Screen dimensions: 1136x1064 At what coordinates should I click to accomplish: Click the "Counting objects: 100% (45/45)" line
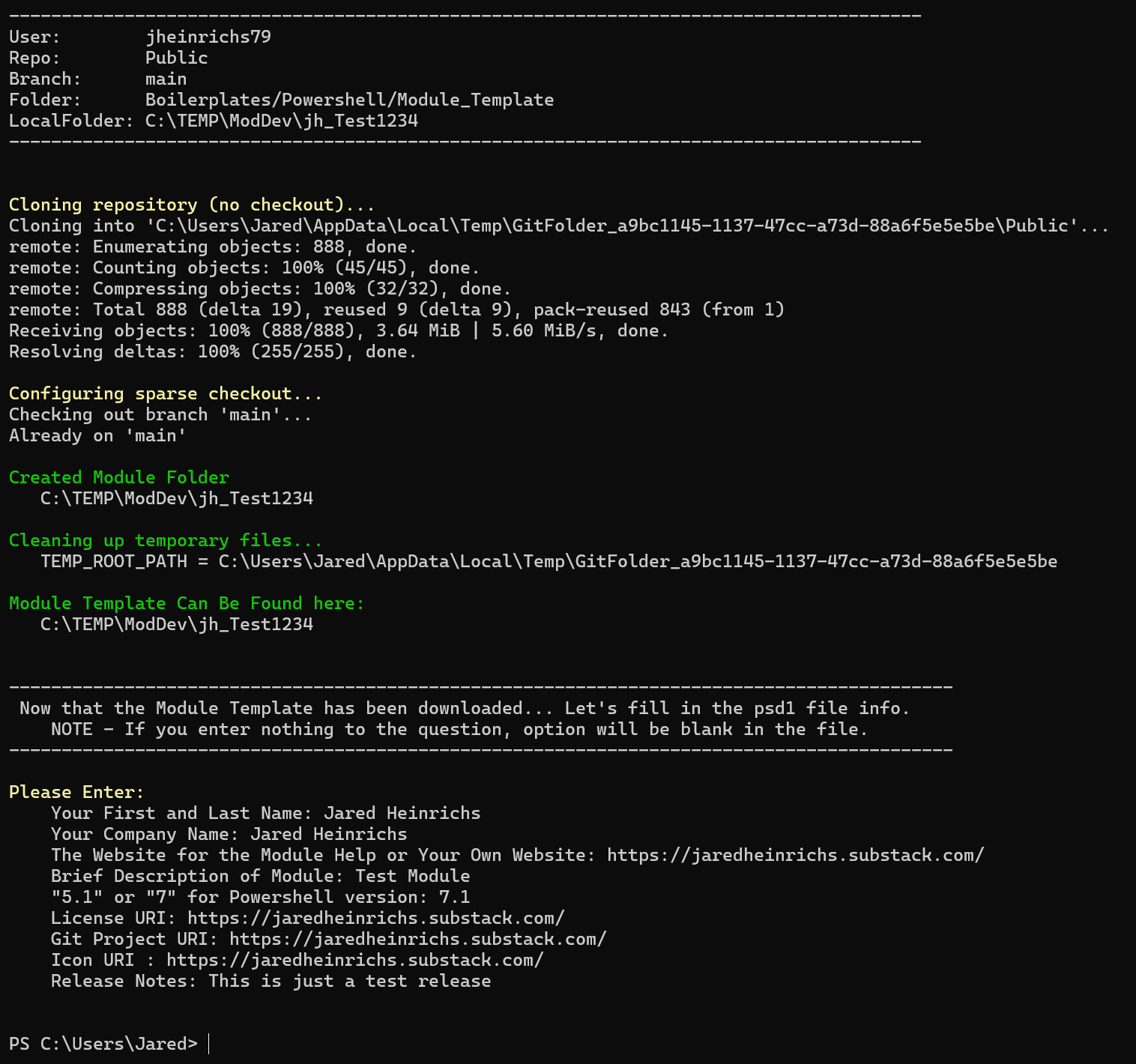[244, 267]
